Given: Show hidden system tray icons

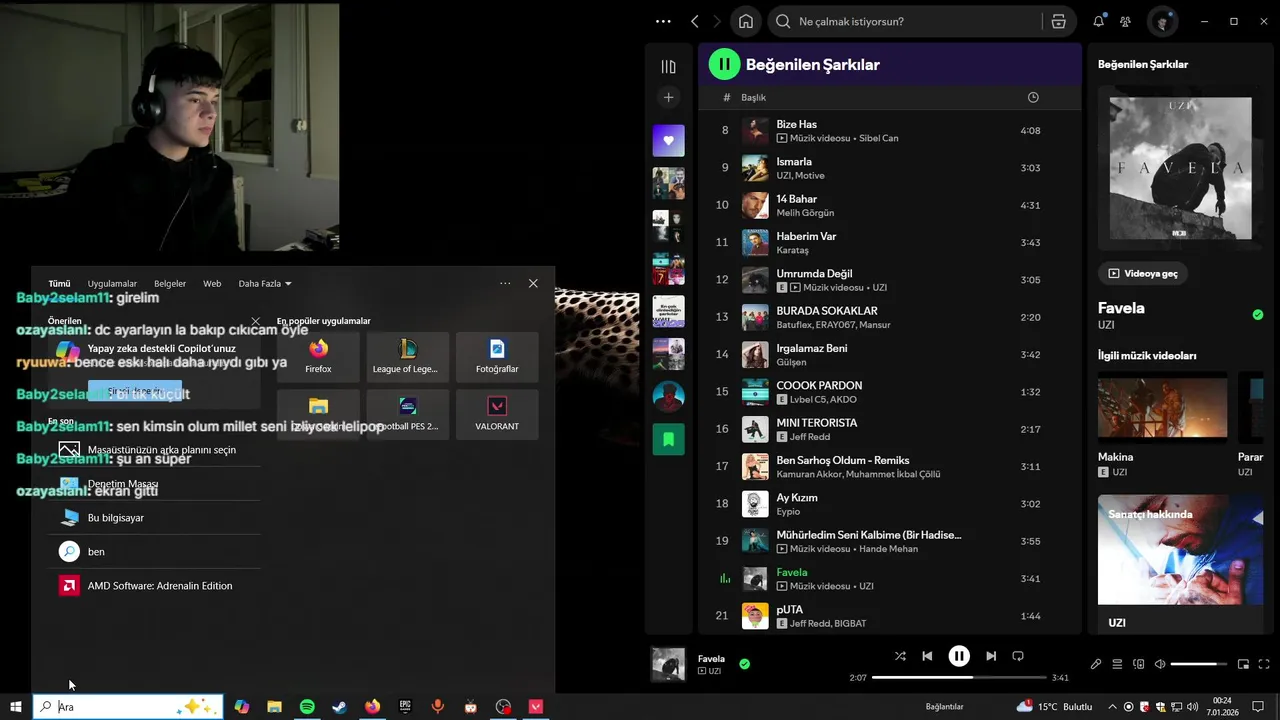Looking at the screenshot, I should point(1112,706).
